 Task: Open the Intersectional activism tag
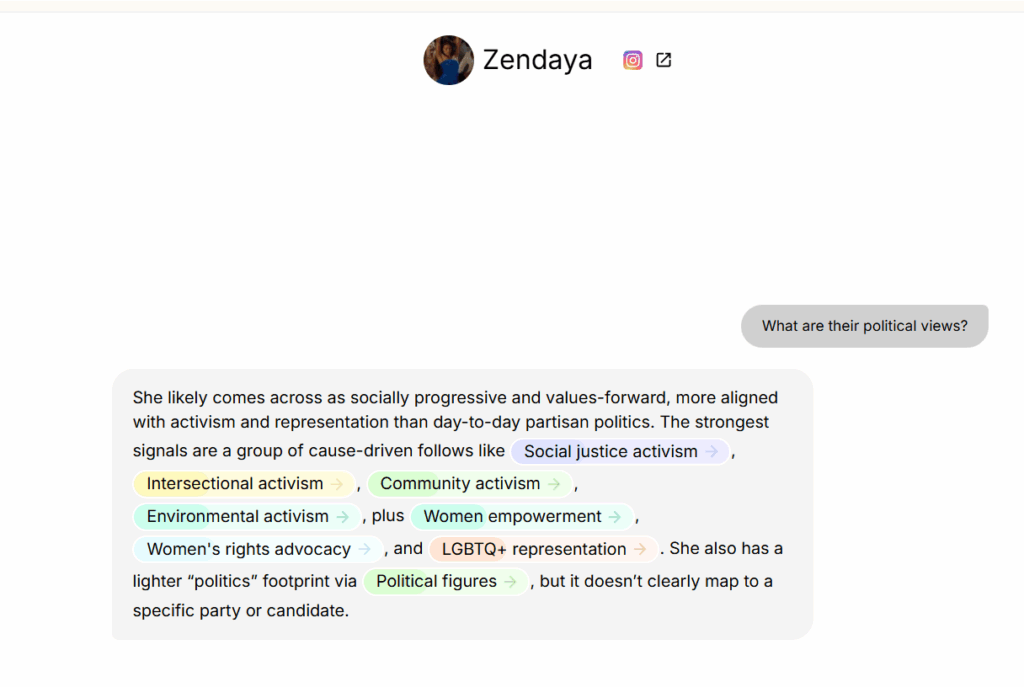(x=244, y=484)
